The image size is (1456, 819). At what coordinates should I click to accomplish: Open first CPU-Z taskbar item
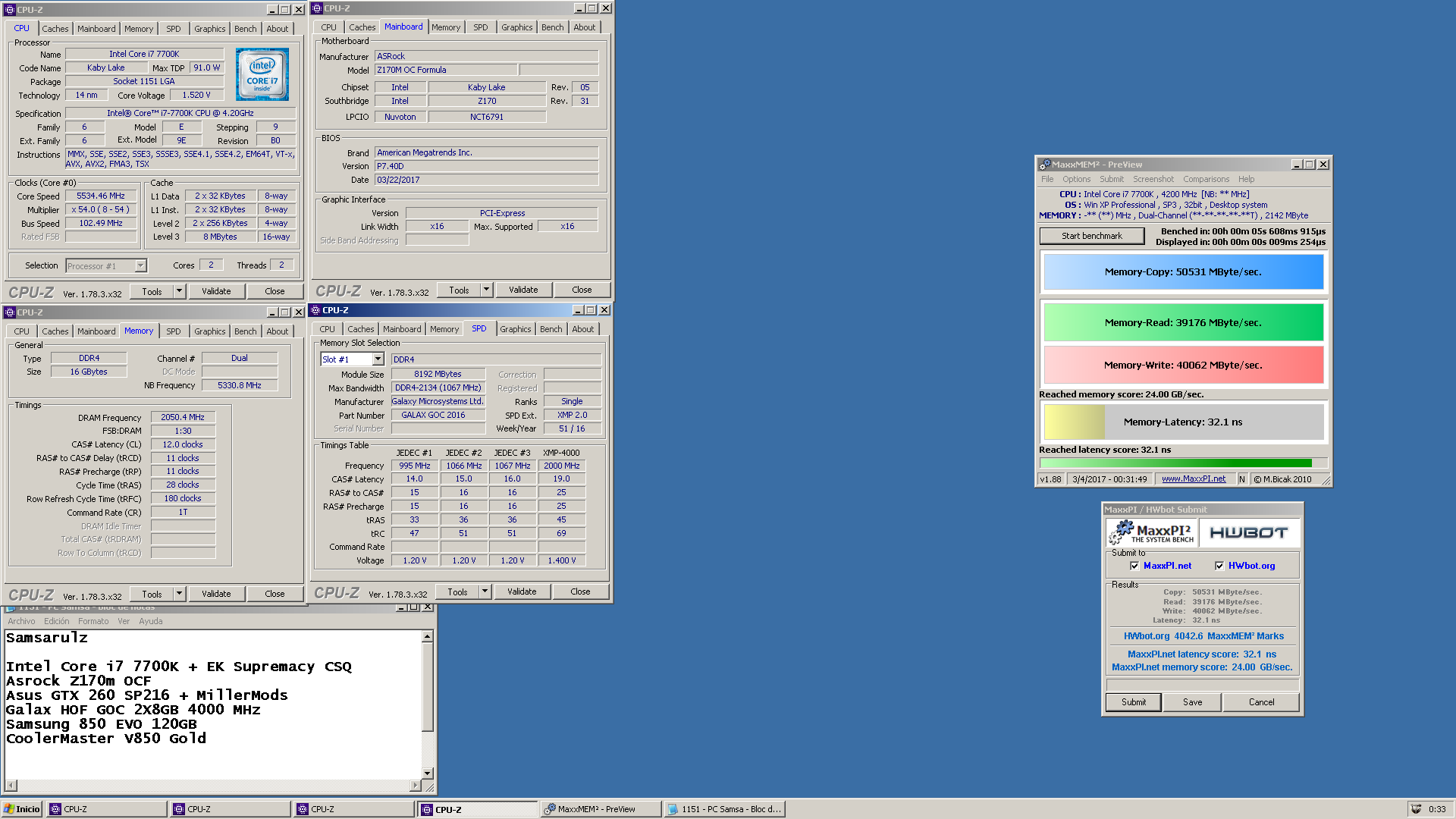point(106,809)
